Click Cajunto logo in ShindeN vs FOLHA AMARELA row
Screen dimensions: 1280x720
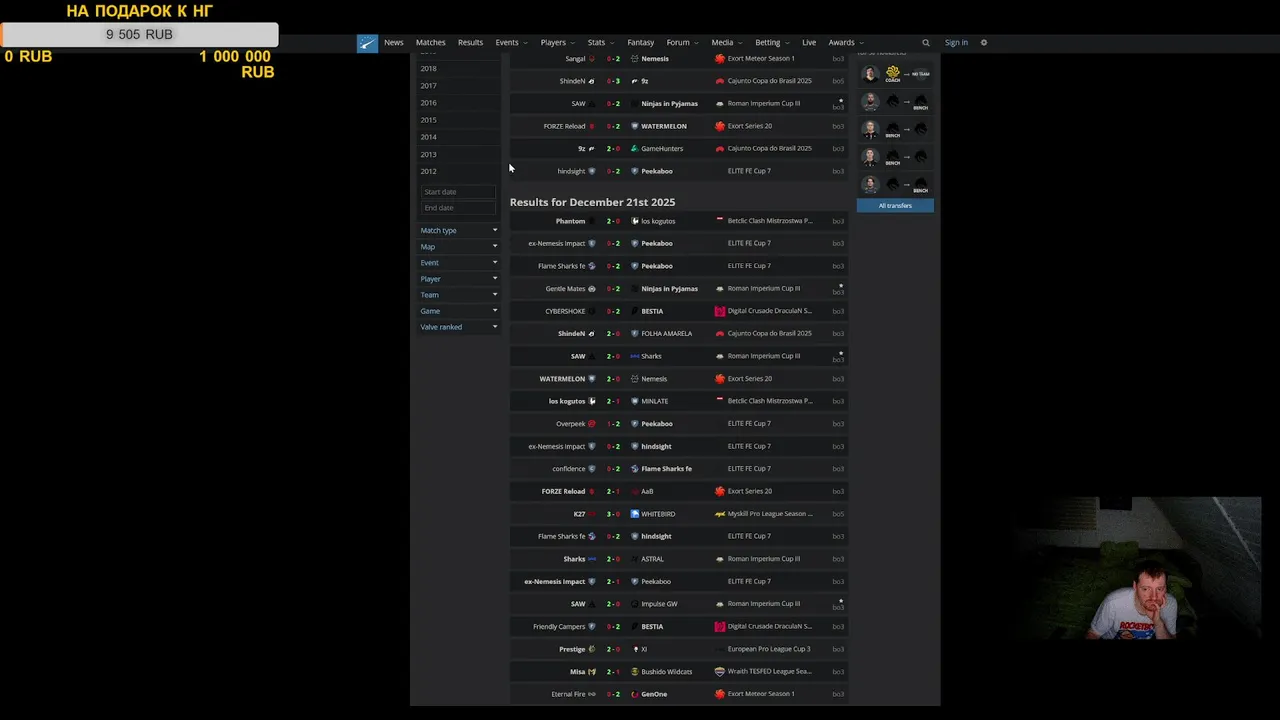[x=720, y=334]
